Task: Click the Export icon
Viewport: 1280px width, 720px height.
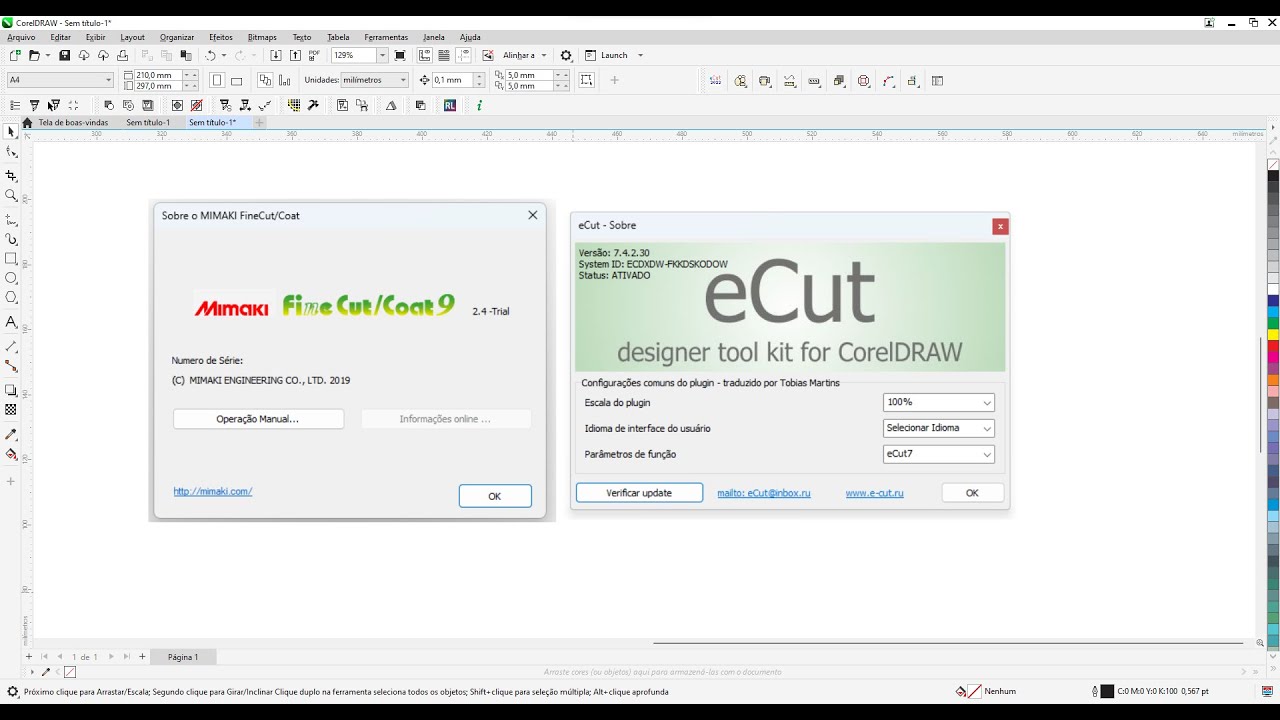Action: (296, 55)
